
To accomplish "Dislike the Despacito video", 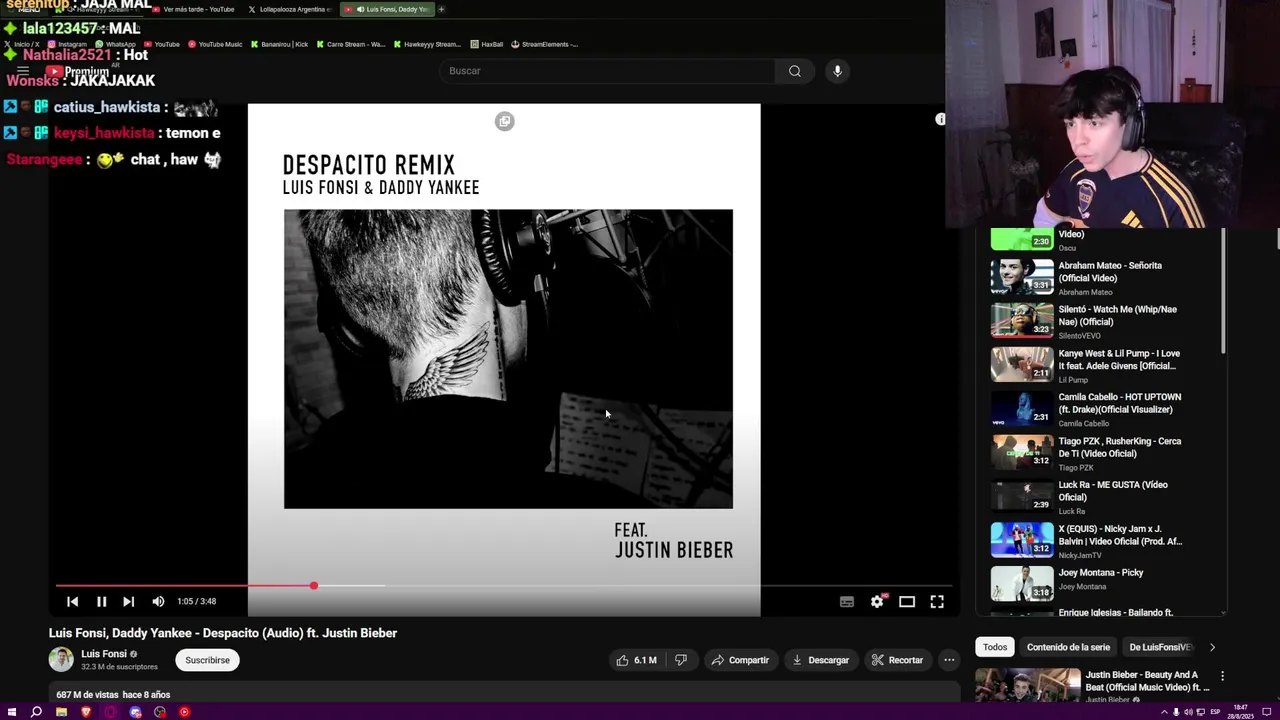I will pos(680,660).
